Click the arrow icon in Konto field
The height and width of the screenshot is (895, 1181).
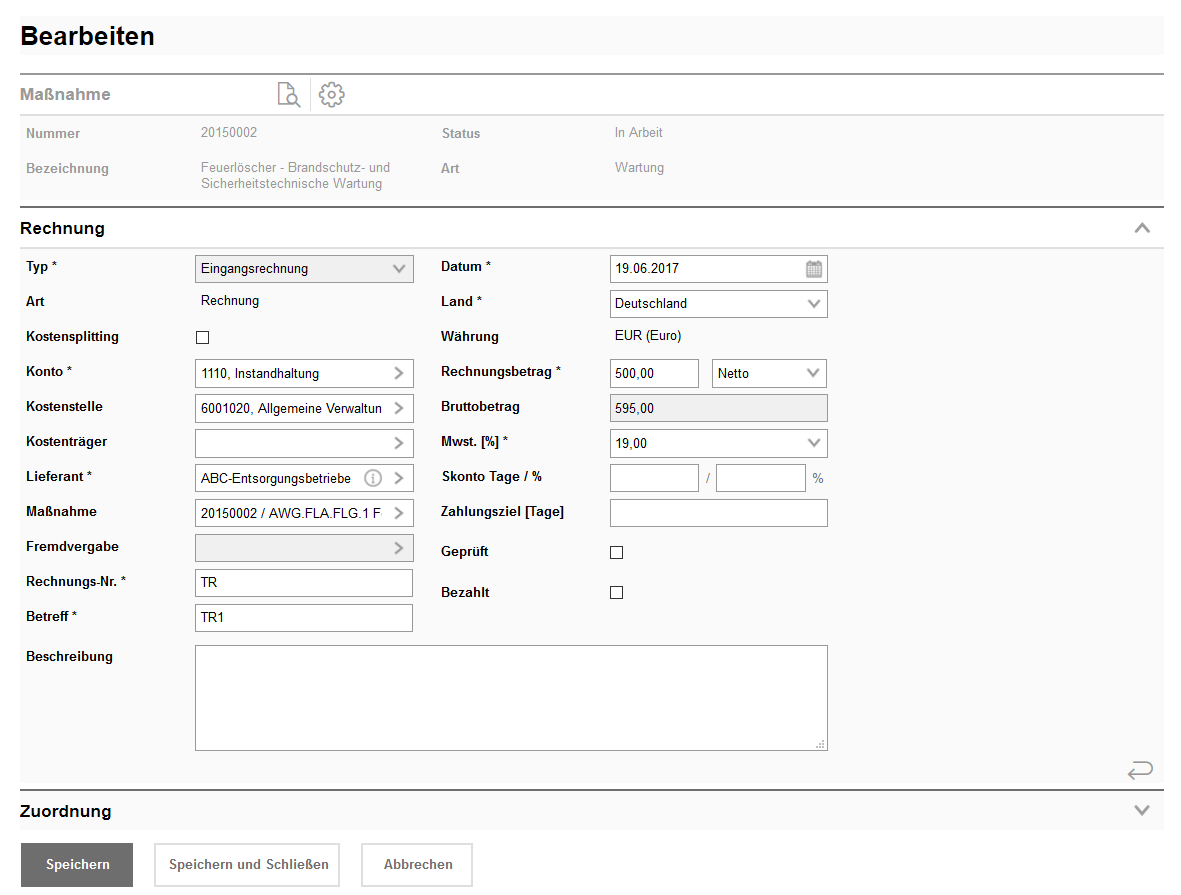[x=399, y=374]
